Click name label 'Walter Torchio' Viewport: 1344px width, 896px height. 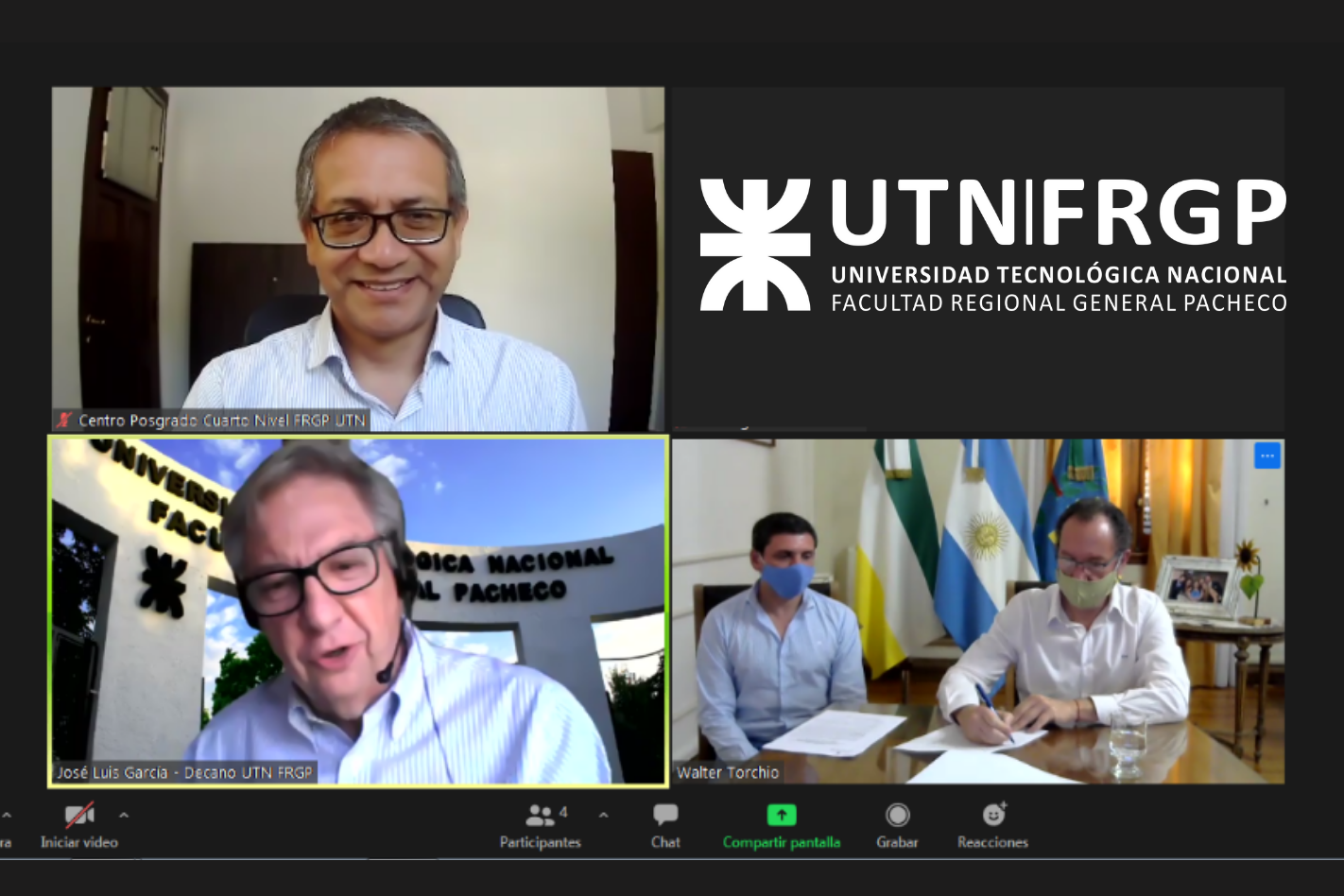click(728, 772)
